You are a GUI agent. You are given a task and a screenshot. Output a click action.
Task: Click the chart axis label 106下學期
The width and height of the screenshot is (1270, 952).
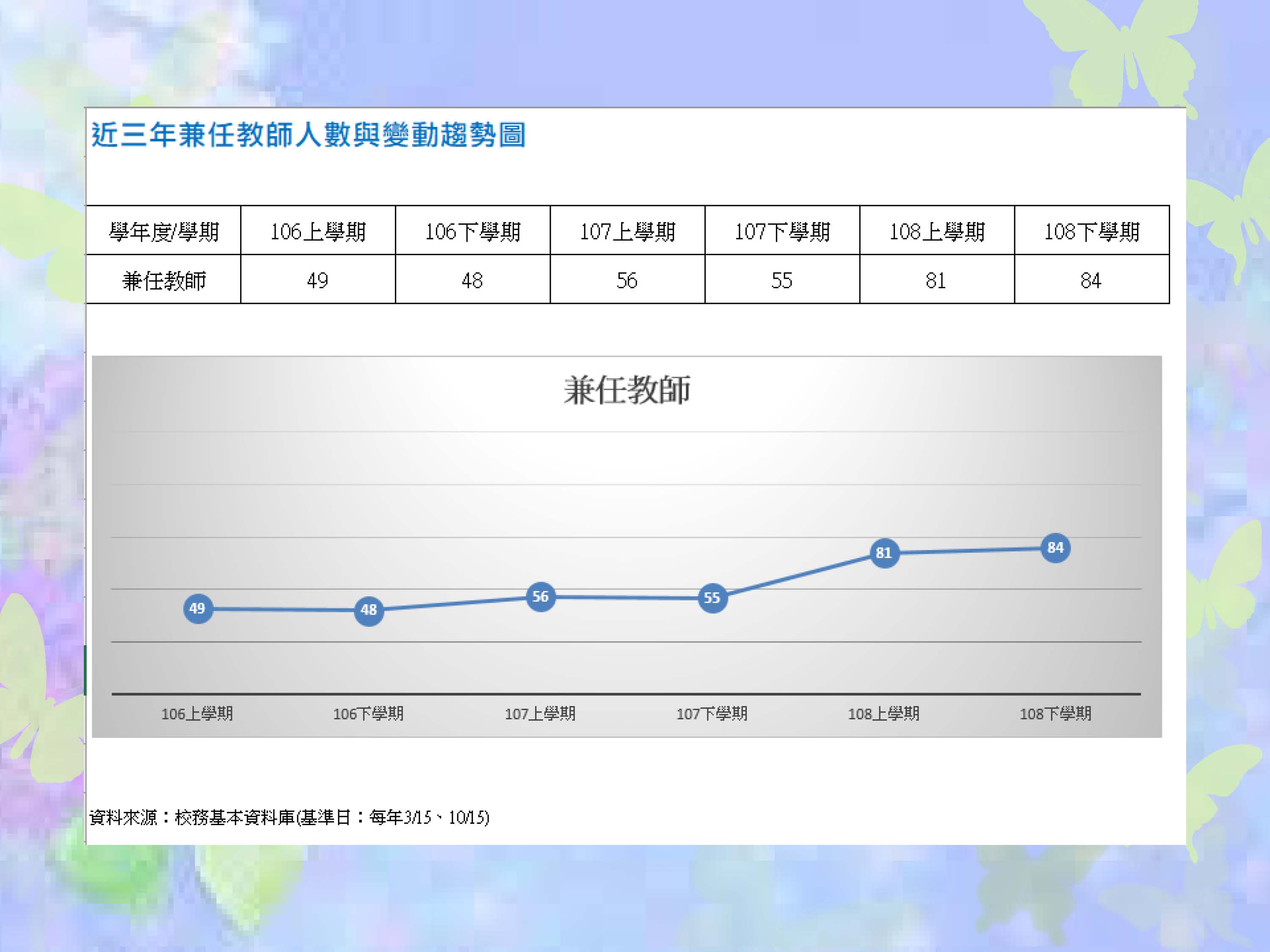coord(369,713)
